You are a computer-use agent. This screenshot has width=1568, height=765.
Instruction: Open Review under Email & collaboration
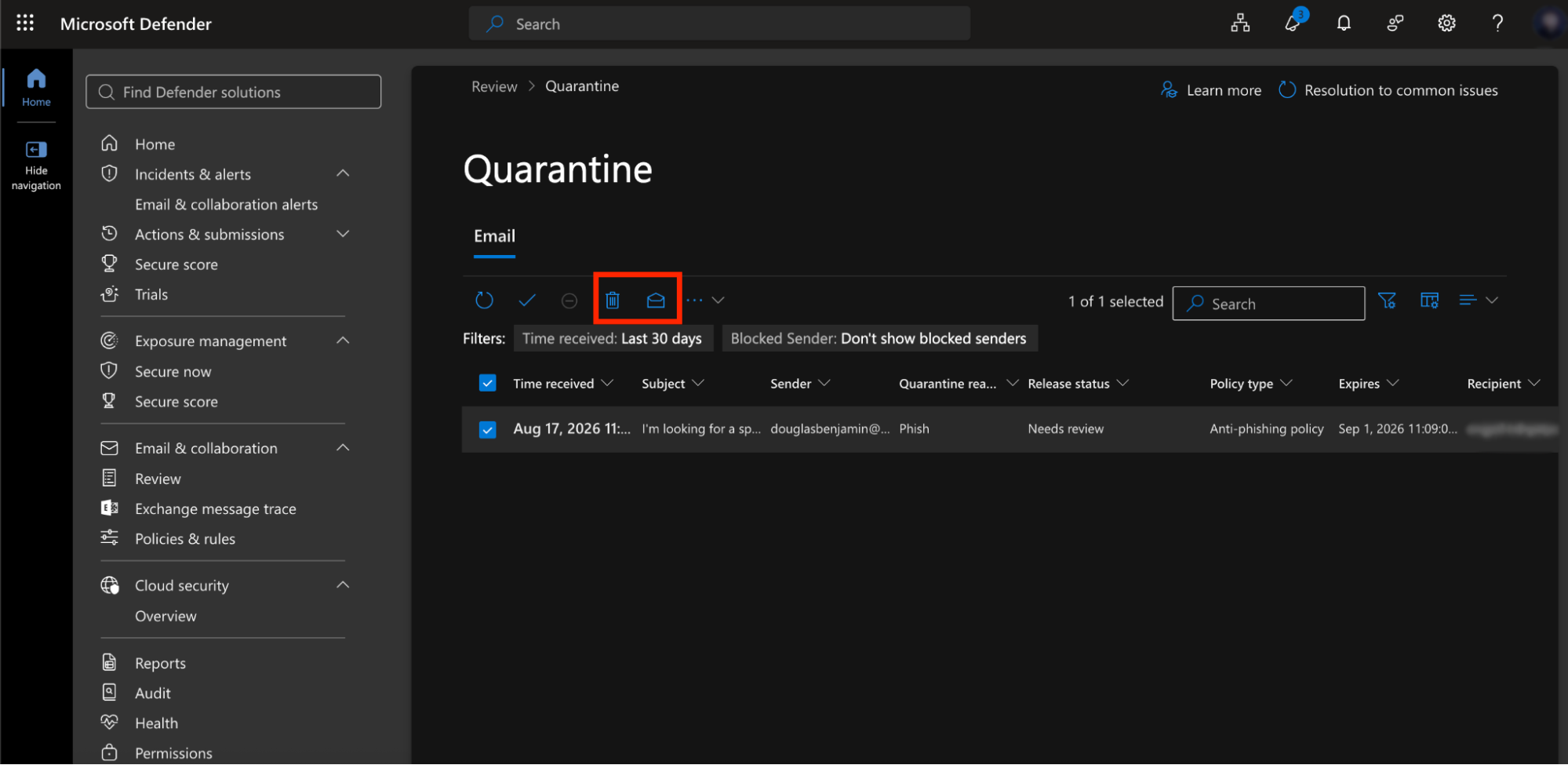tap(158, 479)
